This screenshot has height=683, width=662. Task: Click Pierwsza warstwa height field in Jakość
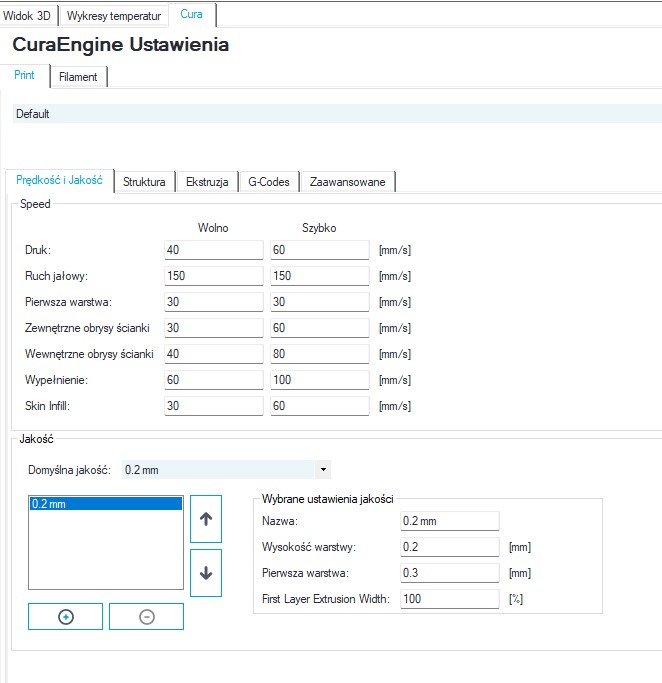click(449, 573)
